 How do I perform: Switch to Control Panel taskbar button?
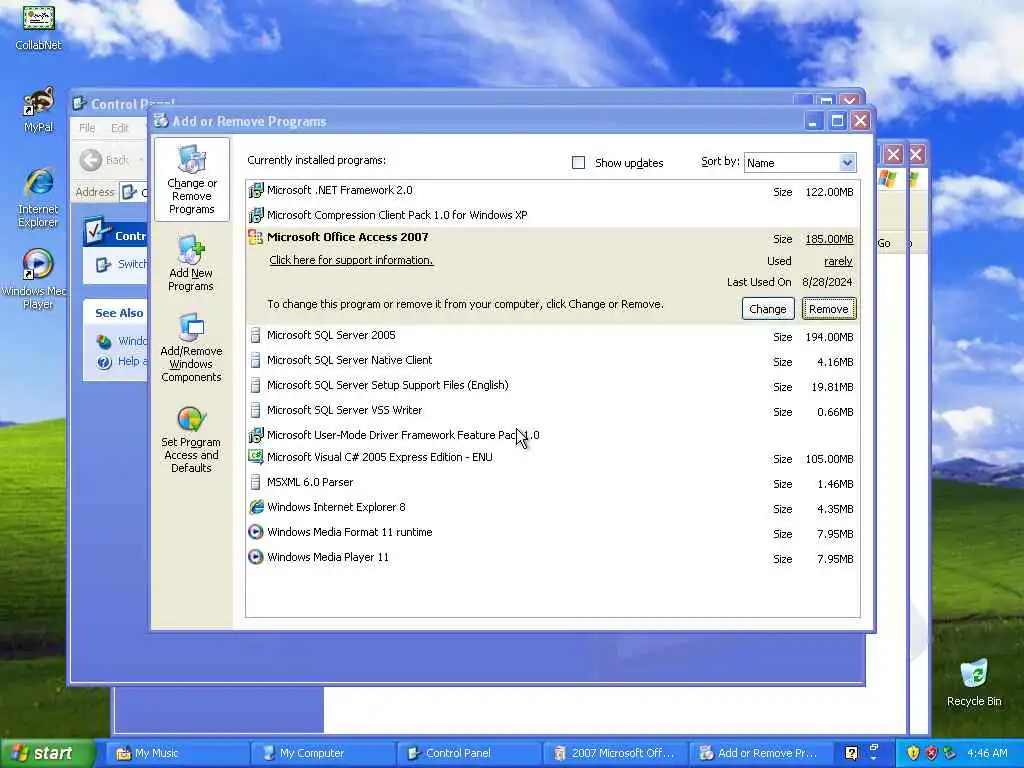point(469,753)
